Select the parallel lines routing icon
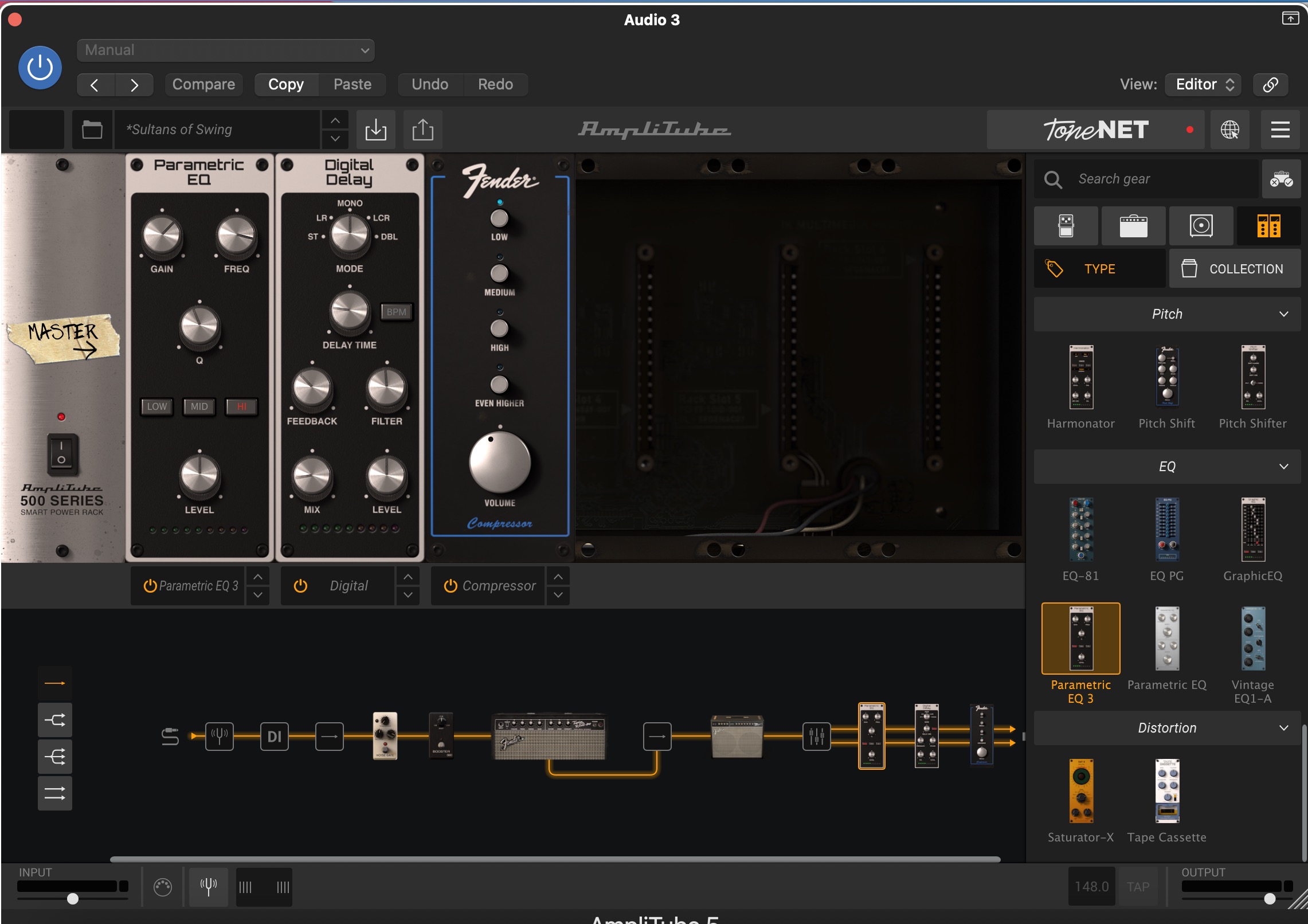This screenshot has width=1308, height=924. pyautogui.click(x=55, y=793)
